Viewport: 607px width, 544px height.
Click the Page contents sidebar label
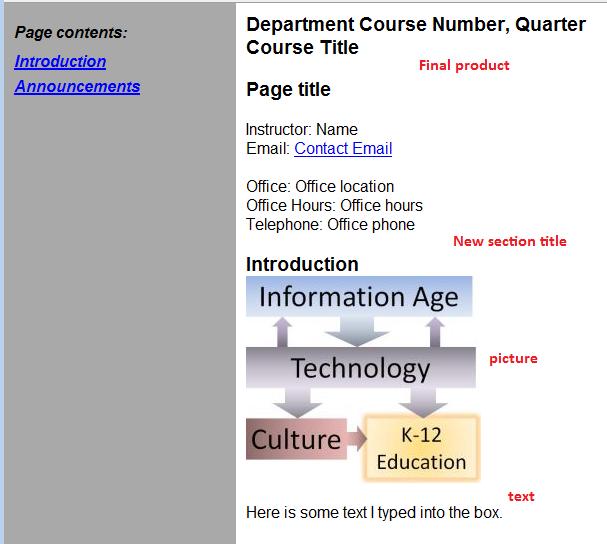(x=71, y=33)
